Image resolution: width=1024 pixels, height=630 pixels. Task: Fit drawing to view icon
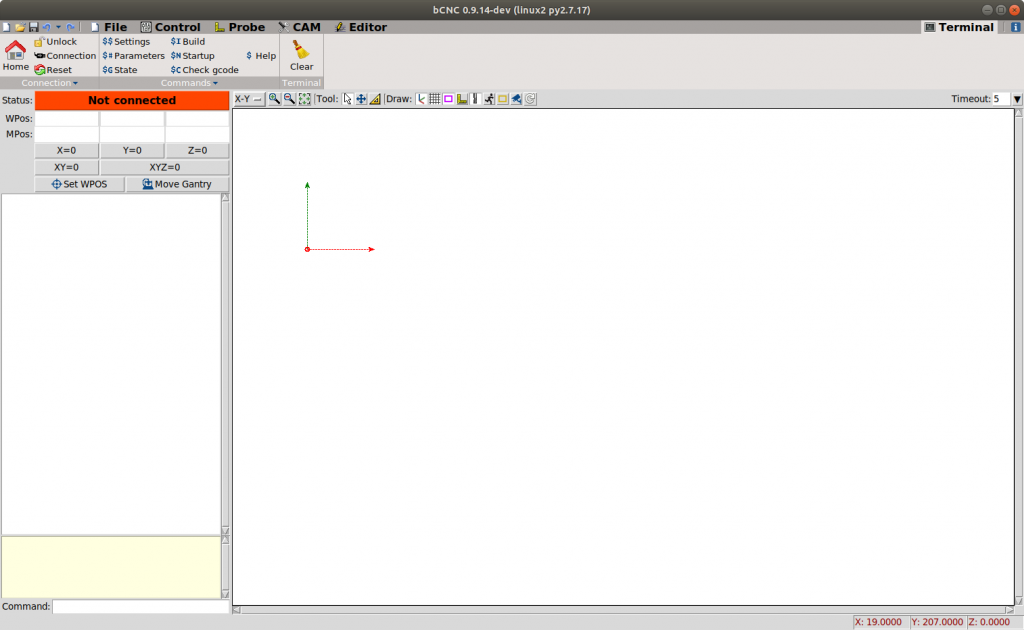pyautogui.click(x=304, y=99)
